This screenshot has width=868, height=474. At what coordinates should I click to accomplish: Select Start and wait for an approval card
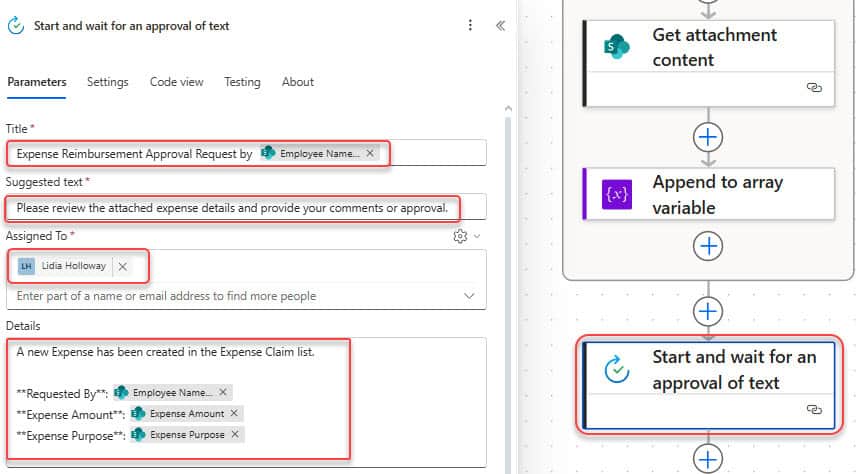click(709, 385)
